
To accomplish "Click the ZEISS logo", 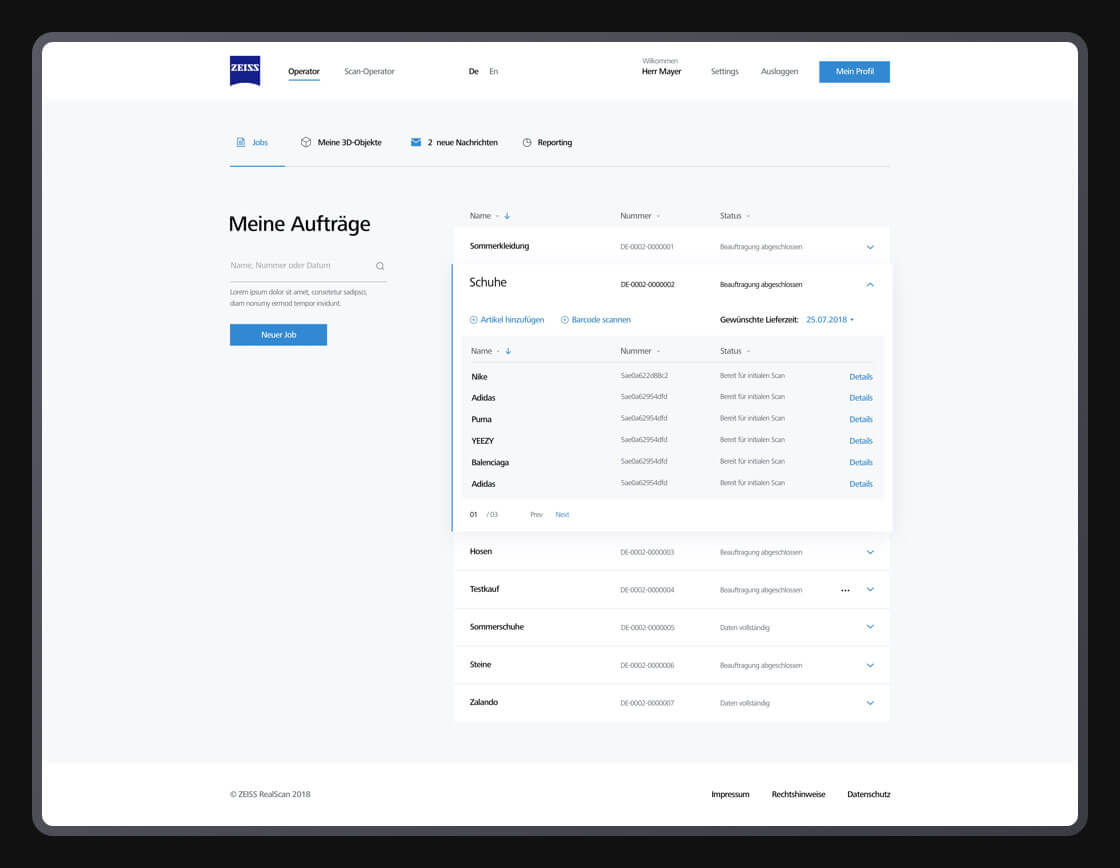I will pos(245,71).
